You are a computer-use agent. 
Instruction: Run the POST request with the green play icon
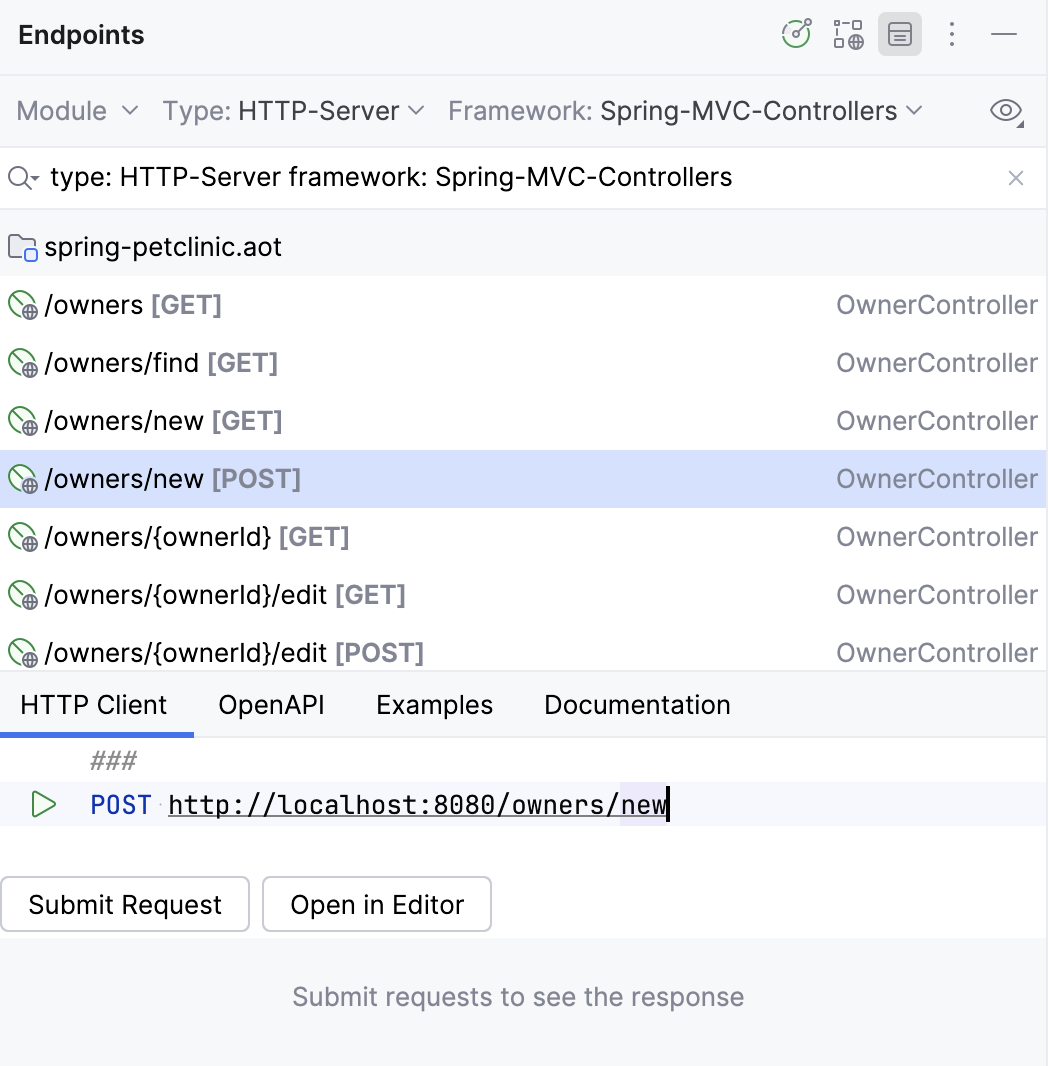[x=43, y=804]
